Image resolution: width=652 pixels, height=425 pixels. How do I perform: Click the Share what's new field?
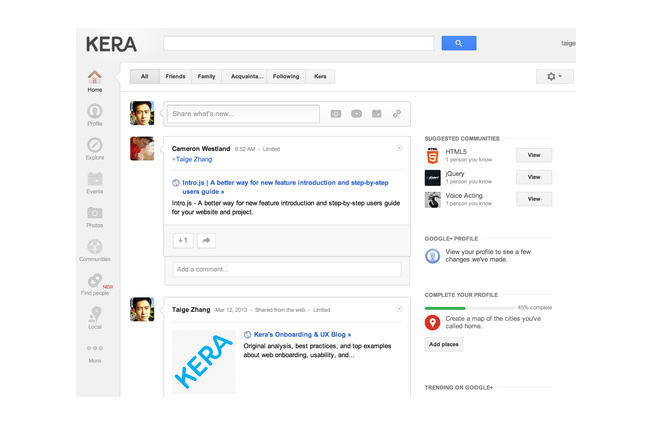click(243, 114)
